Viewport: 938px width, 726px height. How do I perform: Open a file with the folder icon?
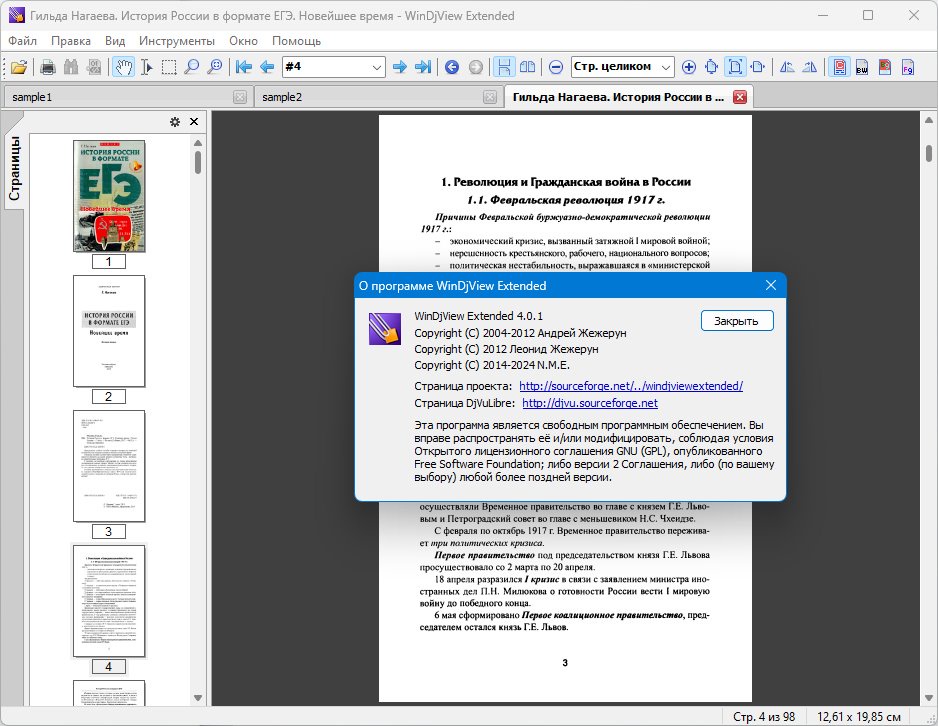(x=19, y=67)
